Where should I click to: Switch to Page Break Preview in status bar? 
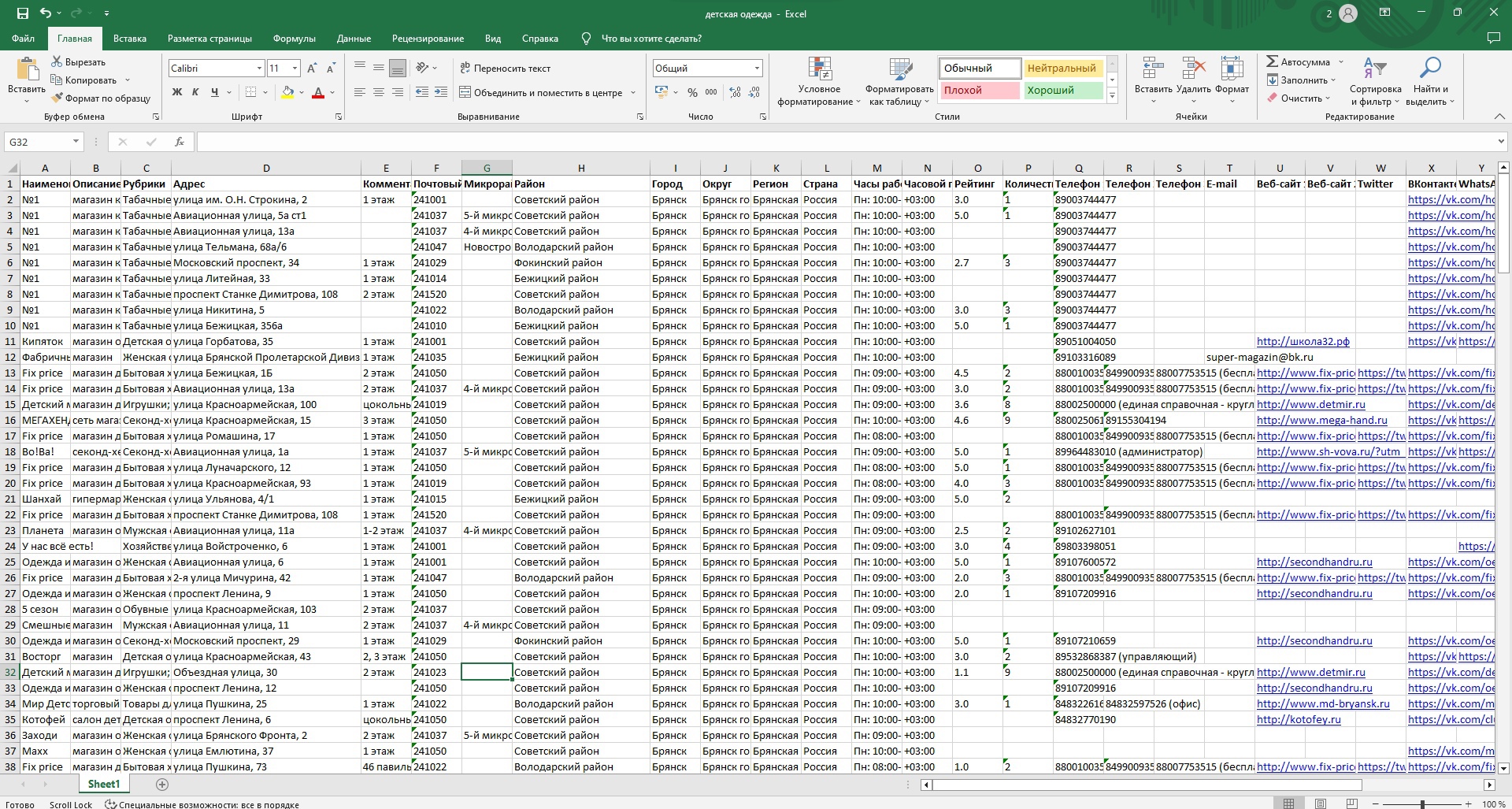pyautogui.click(x=1352, y=804)
